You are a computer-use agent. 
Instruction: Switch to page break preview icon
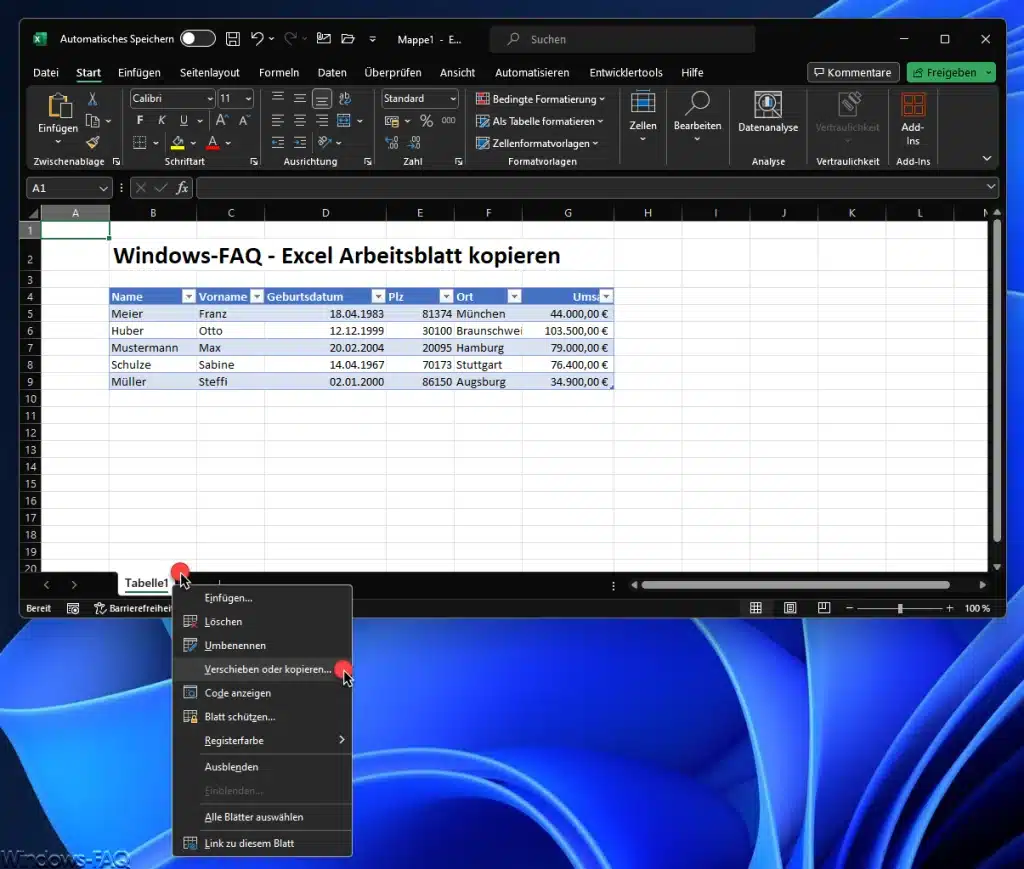(x=824, y=608)
